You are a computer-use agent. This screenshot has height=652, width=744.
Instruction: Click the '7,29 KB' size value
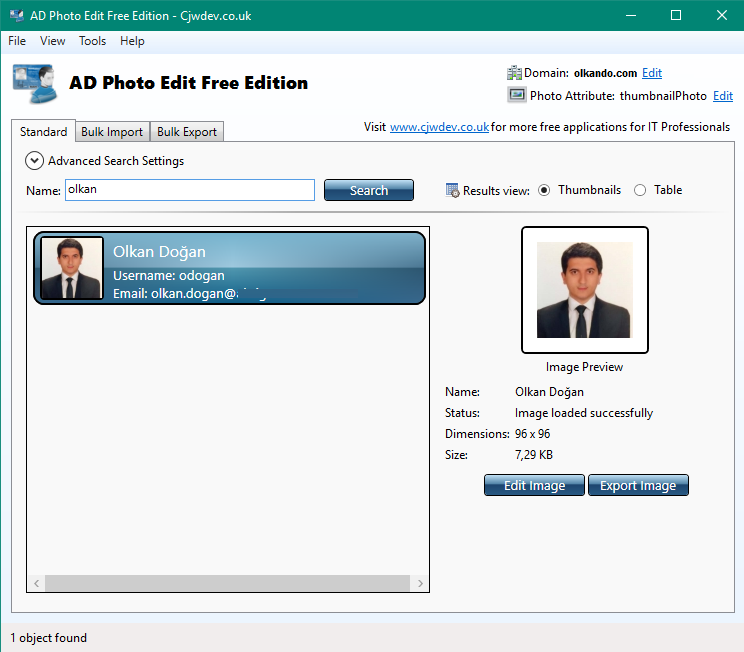pos(534,455)
